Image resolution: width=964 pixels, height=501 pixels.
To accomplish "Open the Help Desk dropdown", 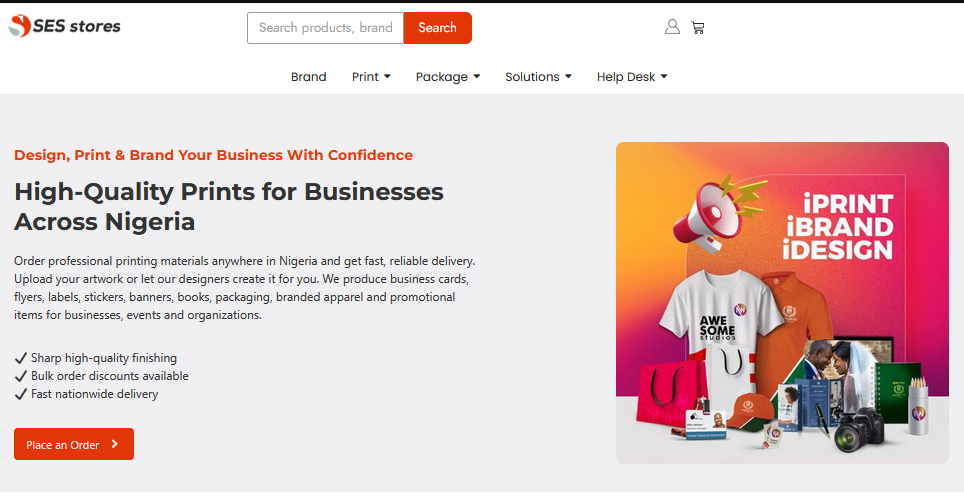I will [x=632, y=77].
